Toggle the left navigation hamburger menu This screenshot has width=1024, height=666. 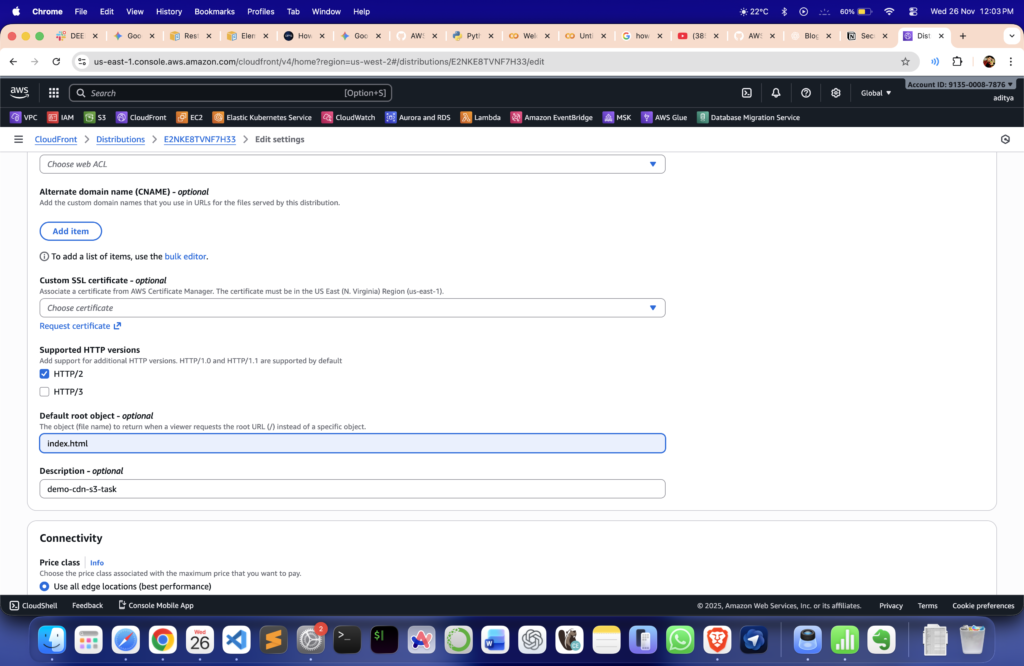click(x=18, y=139)
